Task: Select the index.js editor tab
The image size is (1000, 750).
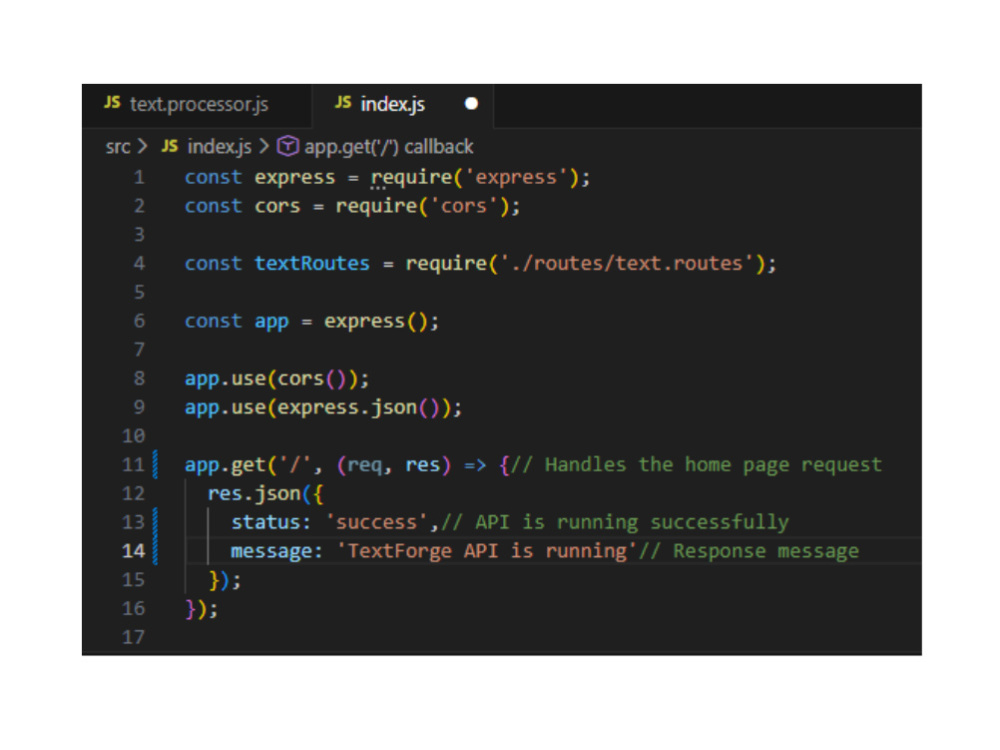Action: (x=403, y=104)
